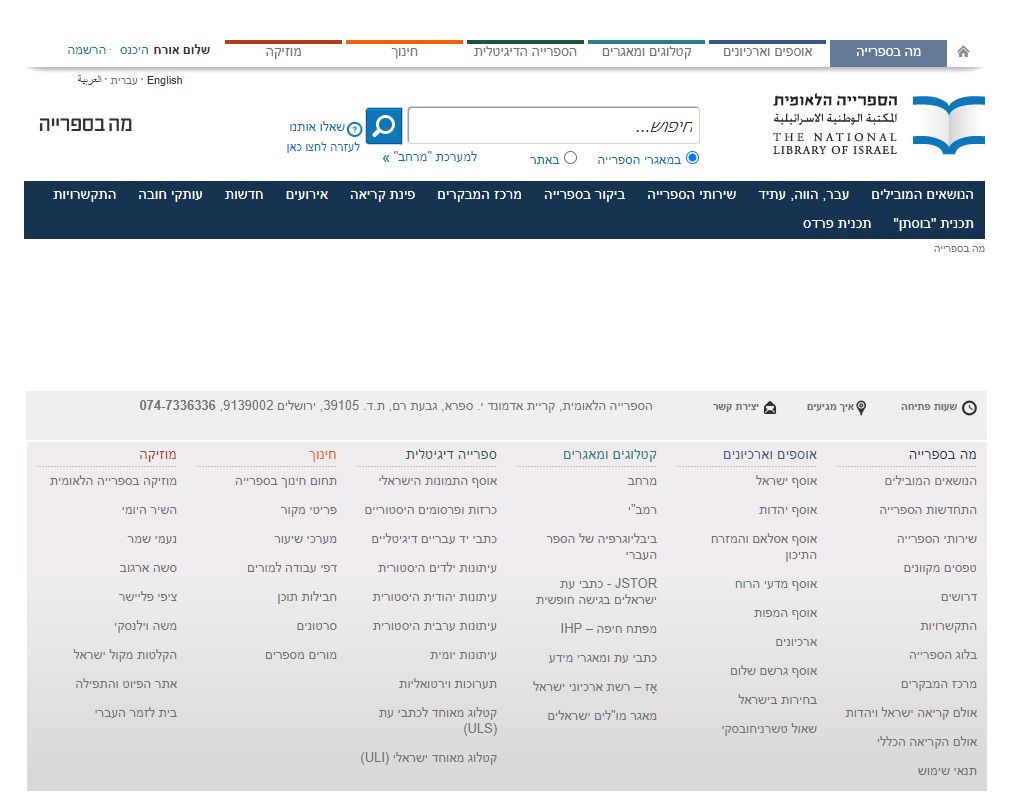Click the clock icon for שעות פתיחה
This screenshot has height=794, width=1015.
point(969,408)
